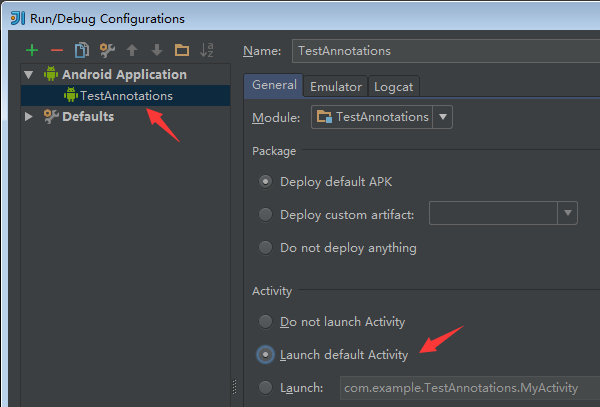Collapse the Android Application tree node

point(29,74)
